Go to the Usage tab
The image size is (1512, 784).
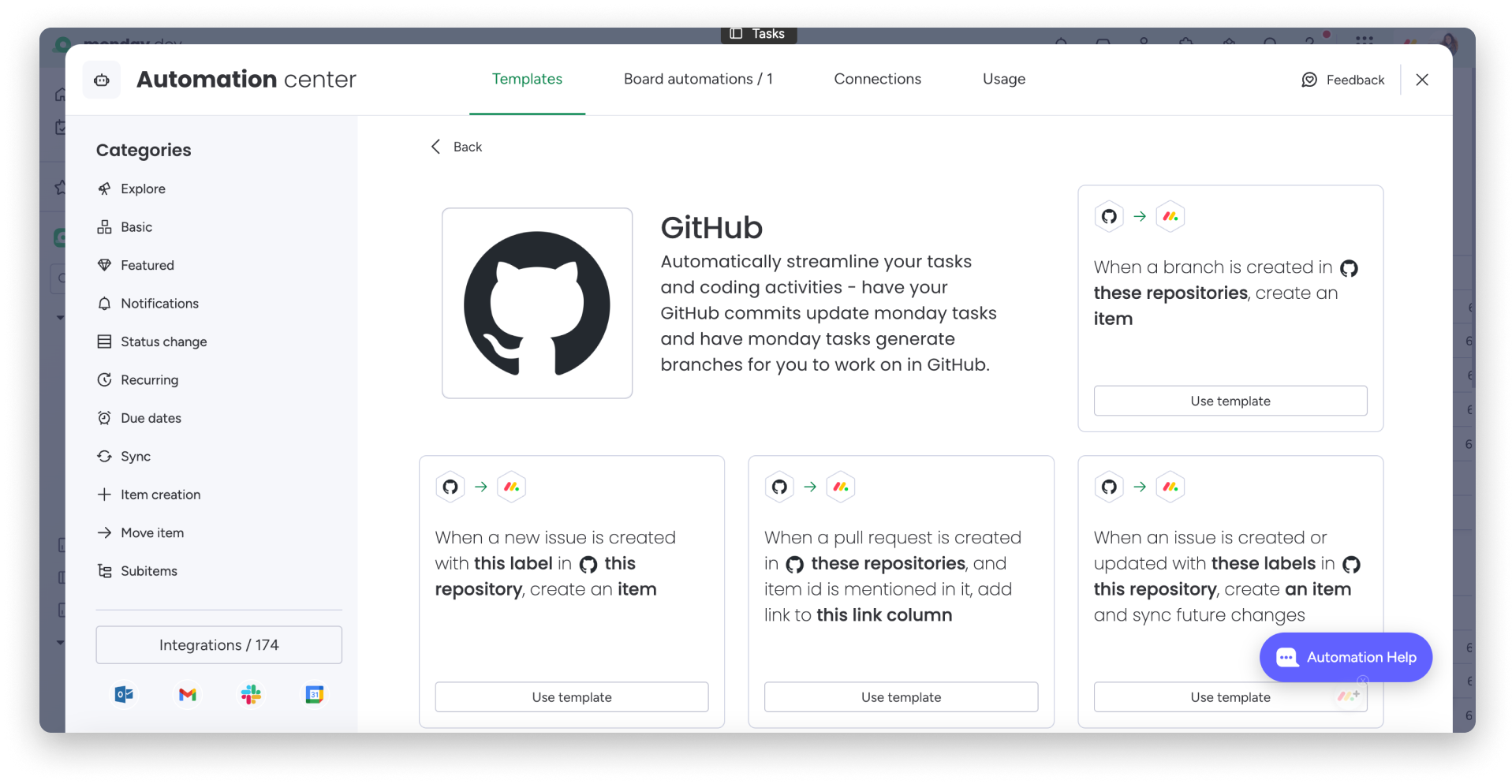(1003, 79)
